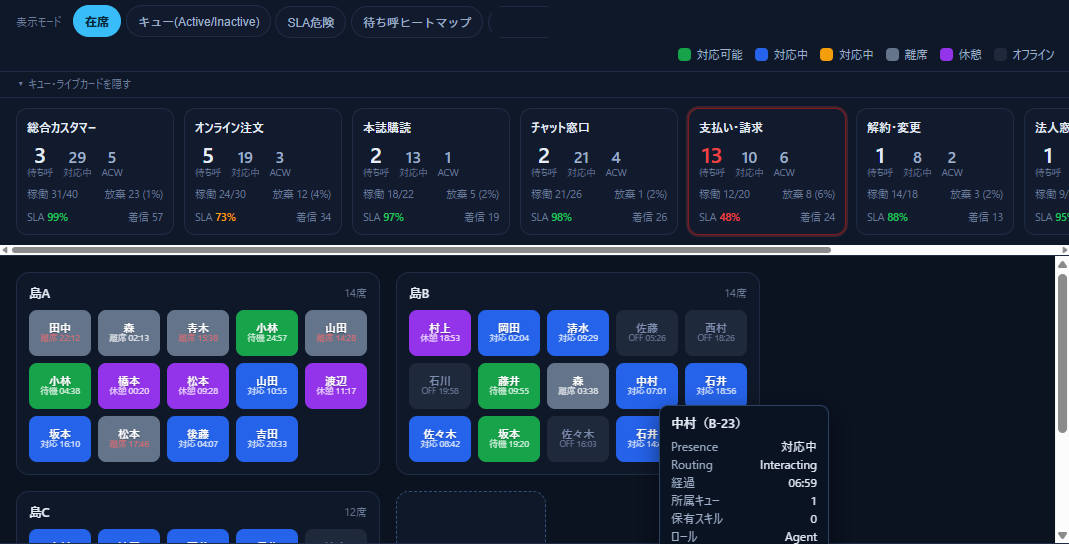Screen dimensions: 1069x544
Task: Open the 総合カスタマー queue card
Action: 95,171
